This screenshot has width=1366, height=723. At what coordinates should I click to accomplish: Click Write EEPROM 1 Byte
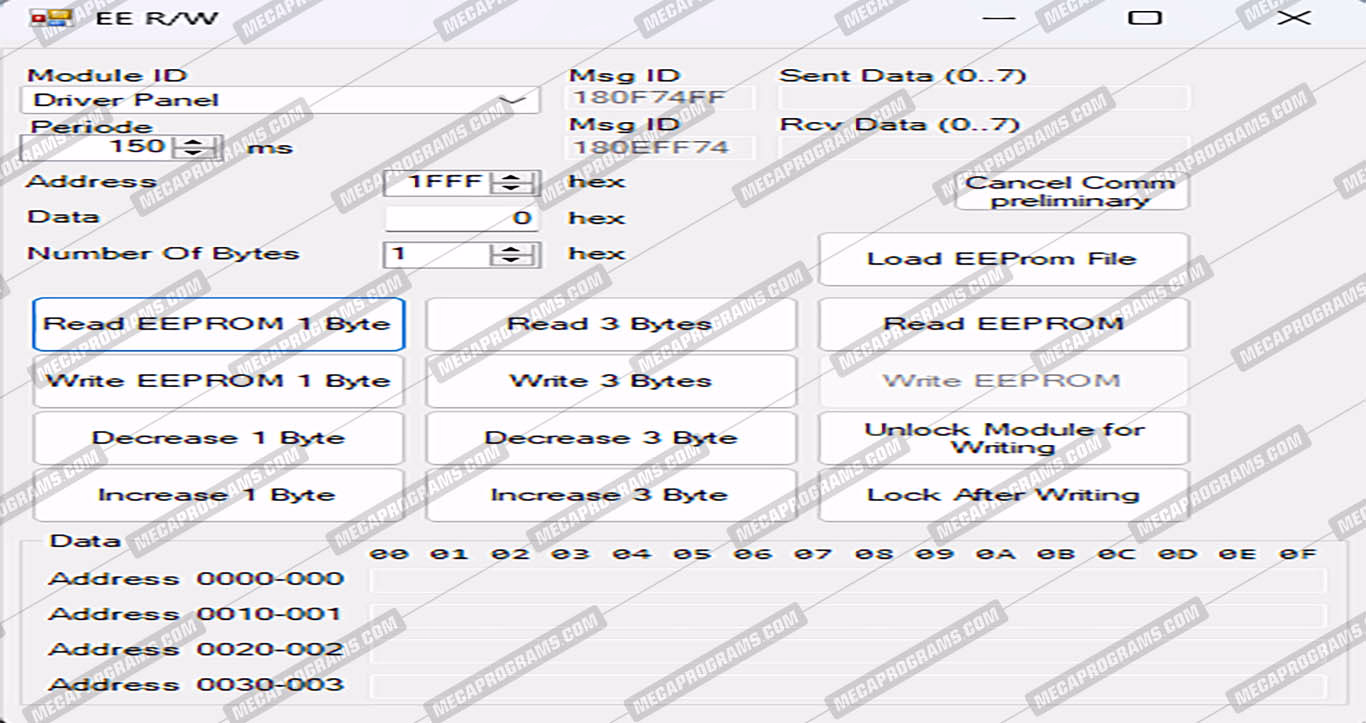218,381
